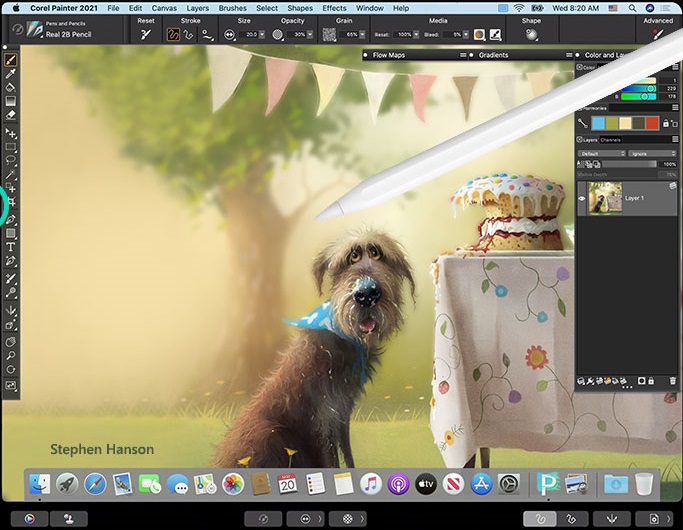Toggle preserve transparency in Layers panel

580,164
